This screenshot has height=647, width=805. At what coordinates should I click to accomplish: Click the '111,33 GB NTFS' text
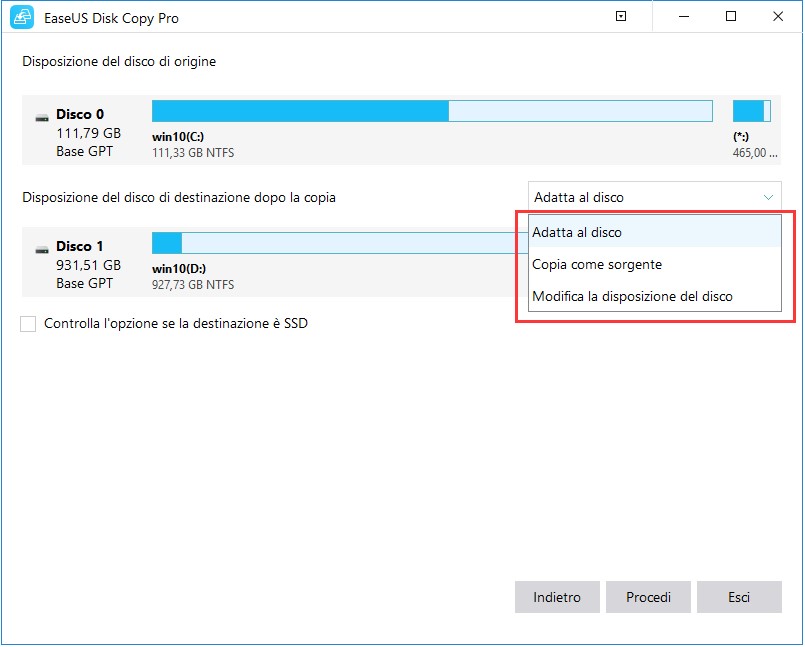tap(193, 153)
